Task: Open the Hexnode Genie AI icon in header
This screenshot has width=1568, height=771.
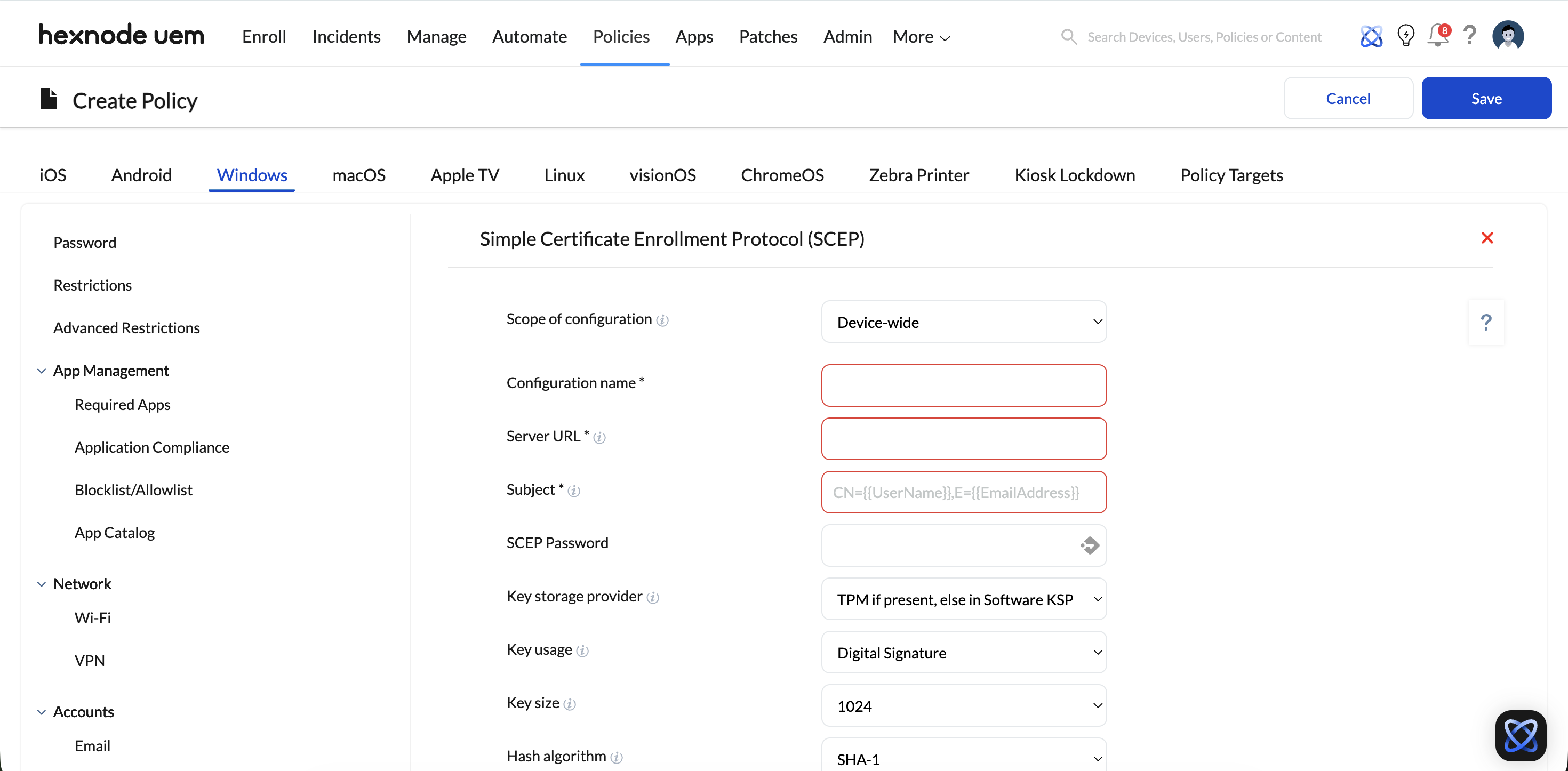Action: coord(1371,36)
